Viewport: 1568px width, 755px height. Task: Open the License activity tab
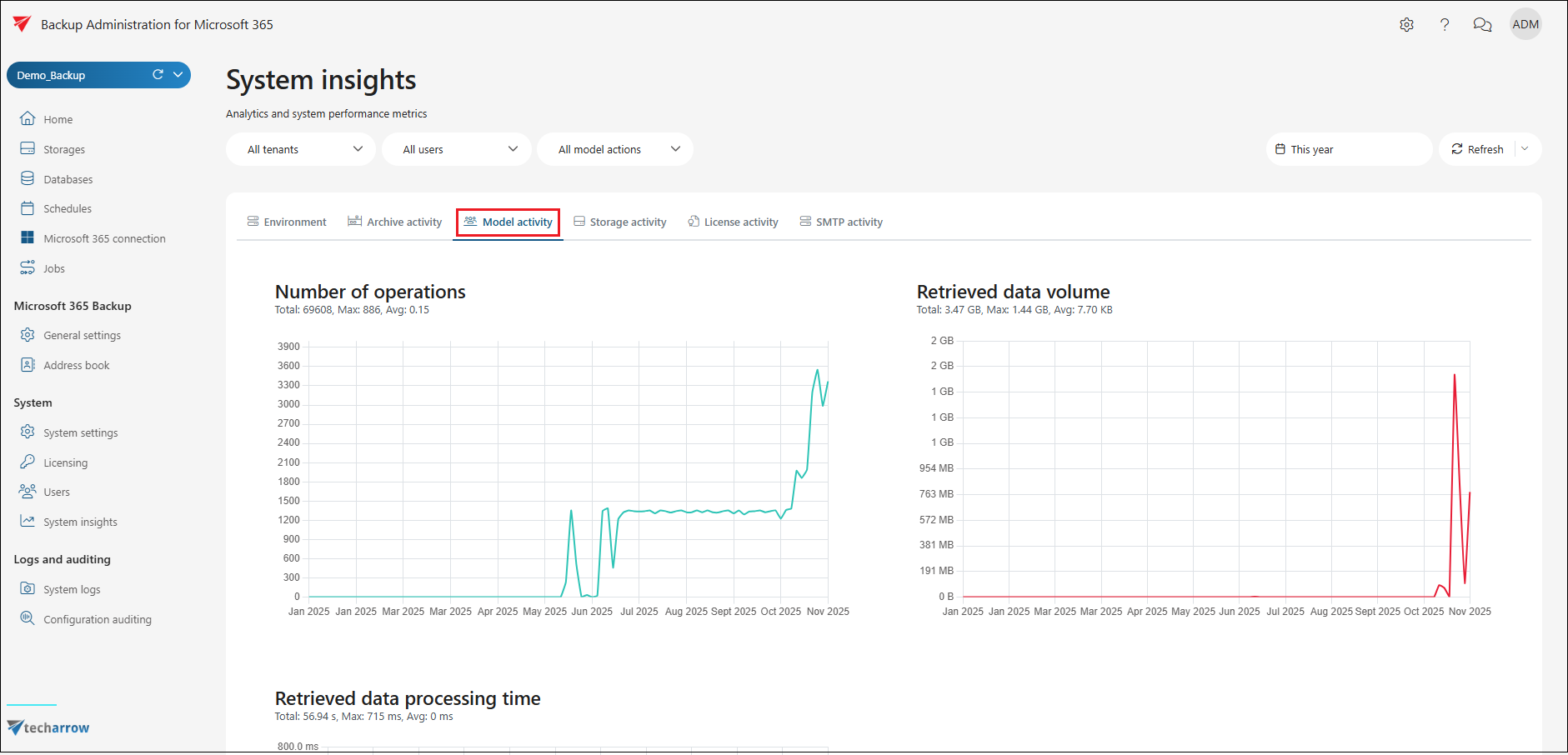733,222
